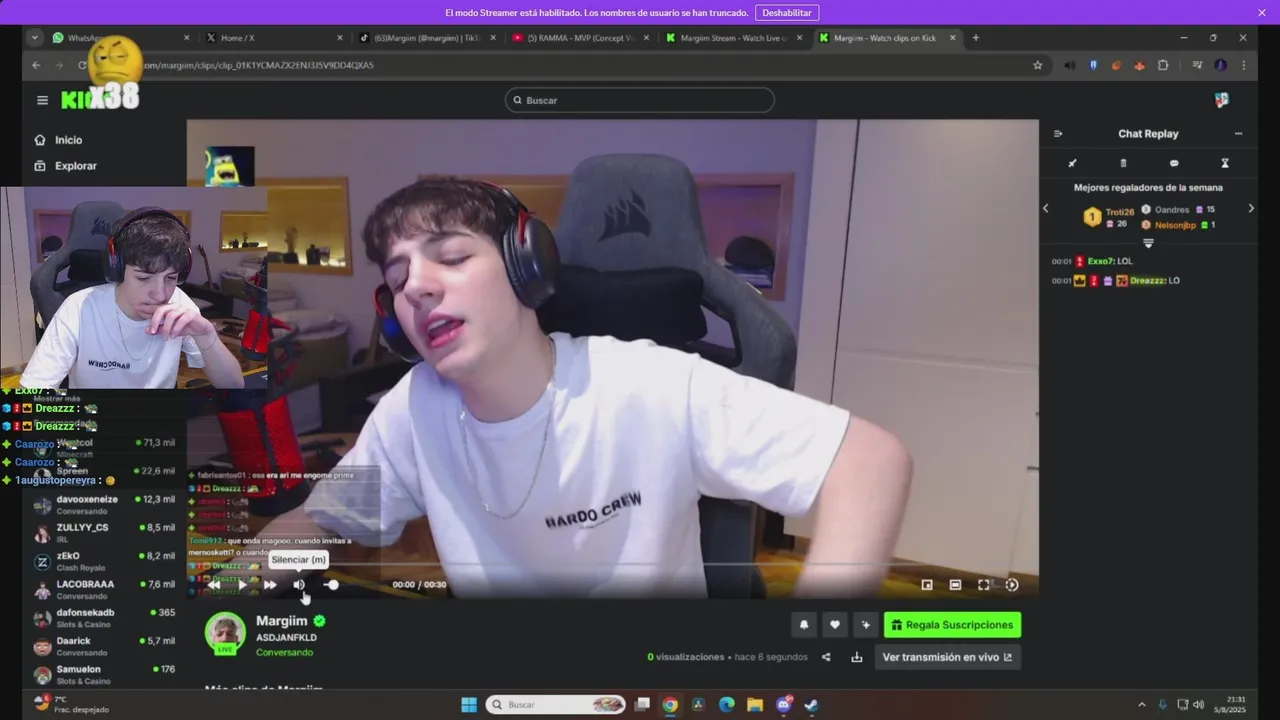Expand the weekly gifters leaderboard chevron
This screenshot has width=1280, height=720.
tap(1148, 243)
